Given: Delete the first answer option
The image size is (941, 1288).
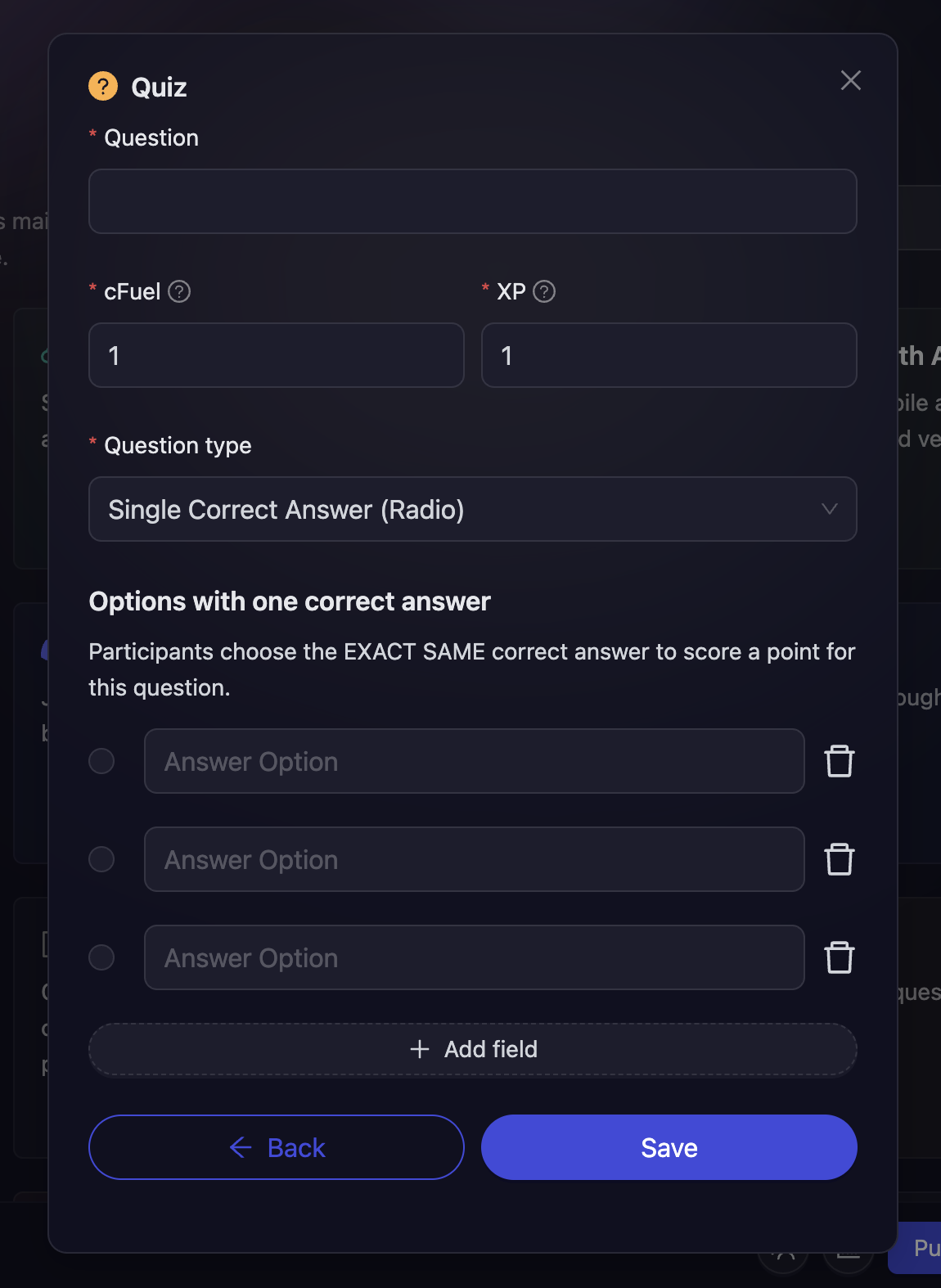Looking at the screenshot, I should point(840,761).
